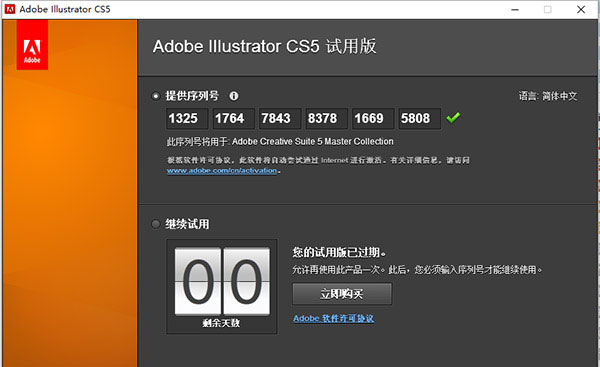Viewport: 600px width, 367px height.
Task: Click the green checkmark after the serial number
Action: [x=453, y=117]
